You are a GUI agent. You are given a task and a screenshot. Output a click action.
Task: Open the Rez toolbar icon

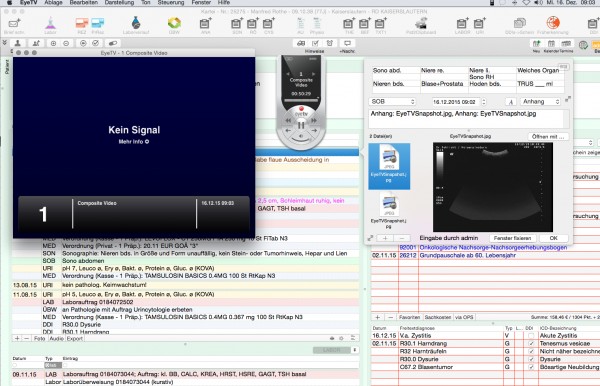82,24
